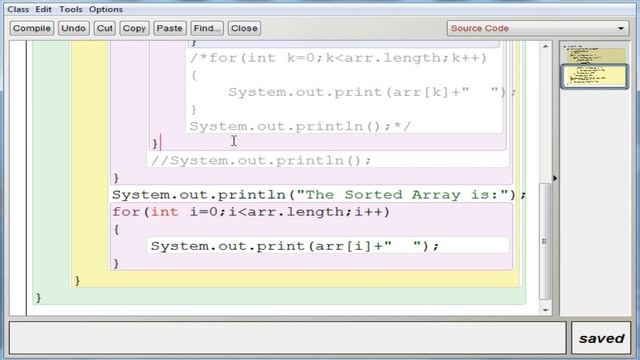Click the line 'for(int i=0;i<arr.length;i++)'
Screen dimensions: 640x360
click(x=251, y=212)
